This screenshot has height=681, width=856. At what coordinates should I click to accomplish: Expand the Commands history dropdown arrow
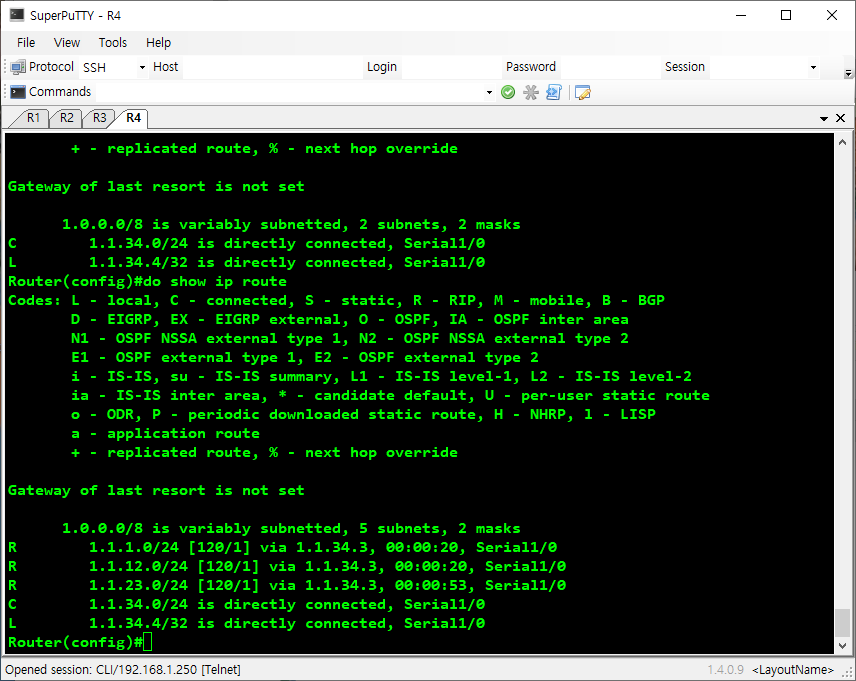[489, 92]
